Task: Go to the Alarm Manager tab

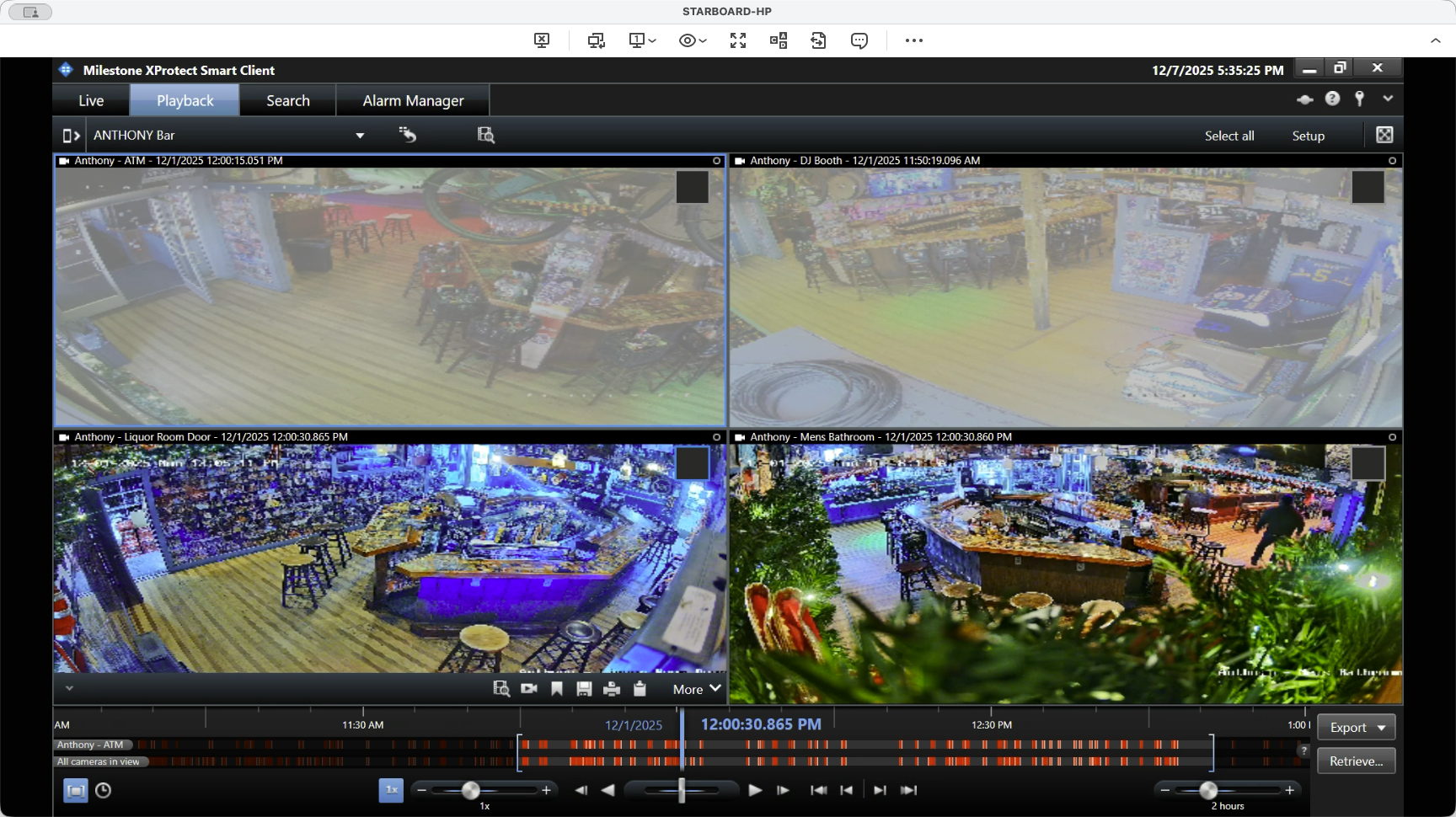Action: pyautogui.click(x=413, y=100)
